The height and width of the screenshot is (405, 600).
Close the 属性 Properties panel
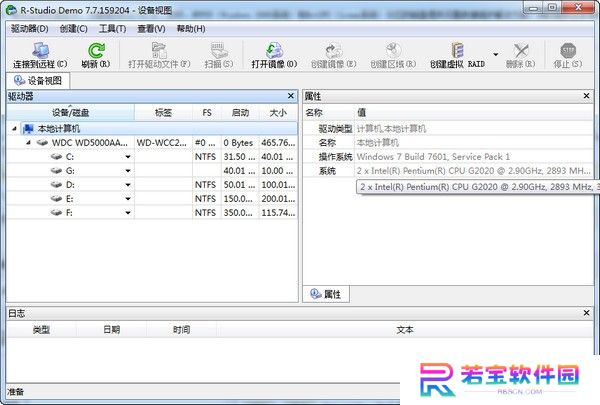[x=587, y=96]
